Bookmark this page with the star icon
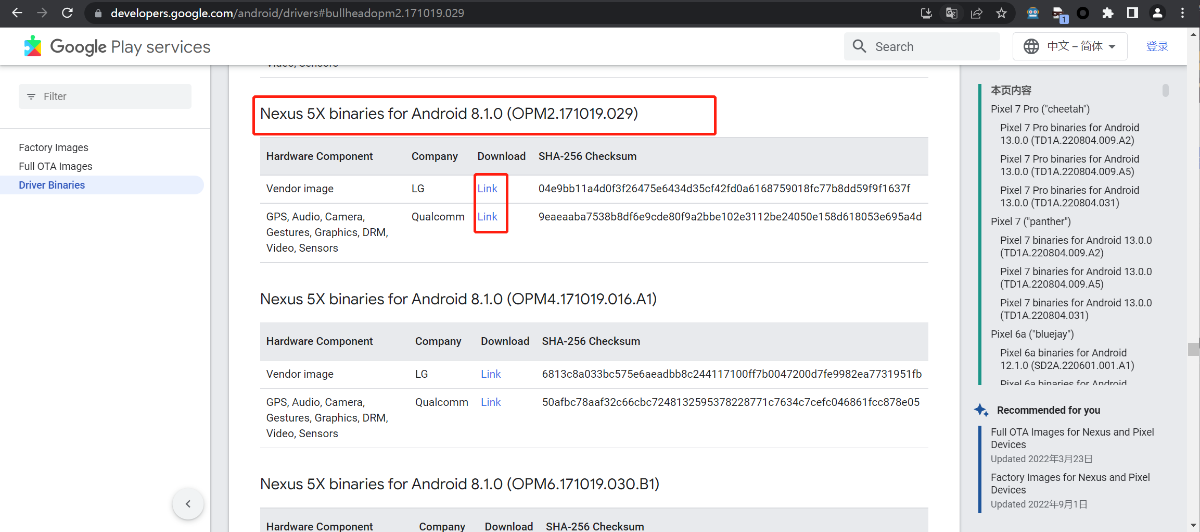 coord(1001,14)
